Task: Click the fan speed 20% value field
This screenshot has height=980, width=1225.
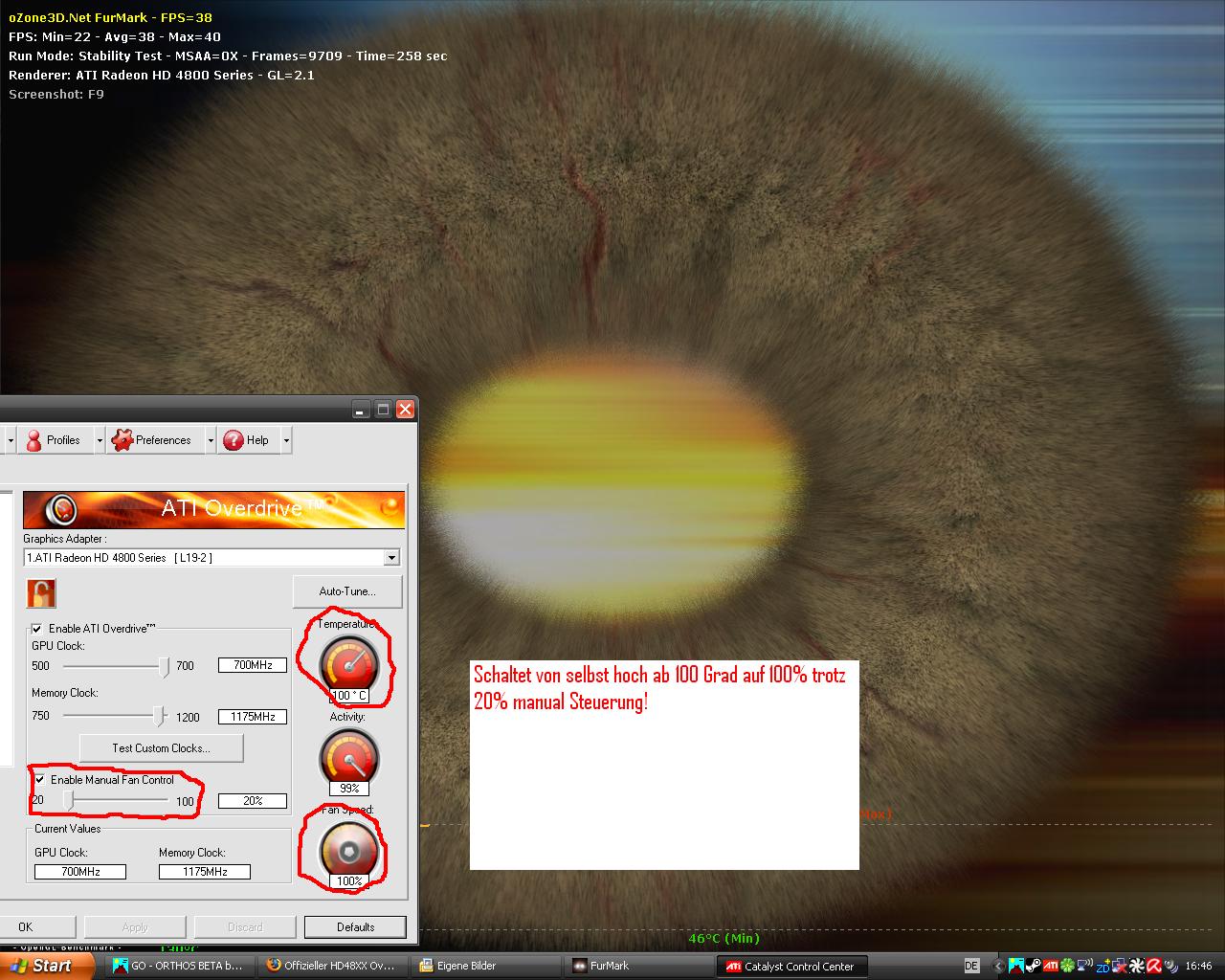Action: click(253, 801)
